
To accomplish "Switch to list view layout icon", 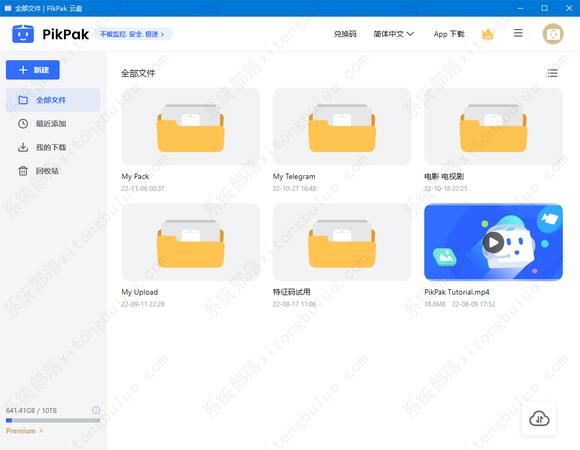I will (552, 73).
